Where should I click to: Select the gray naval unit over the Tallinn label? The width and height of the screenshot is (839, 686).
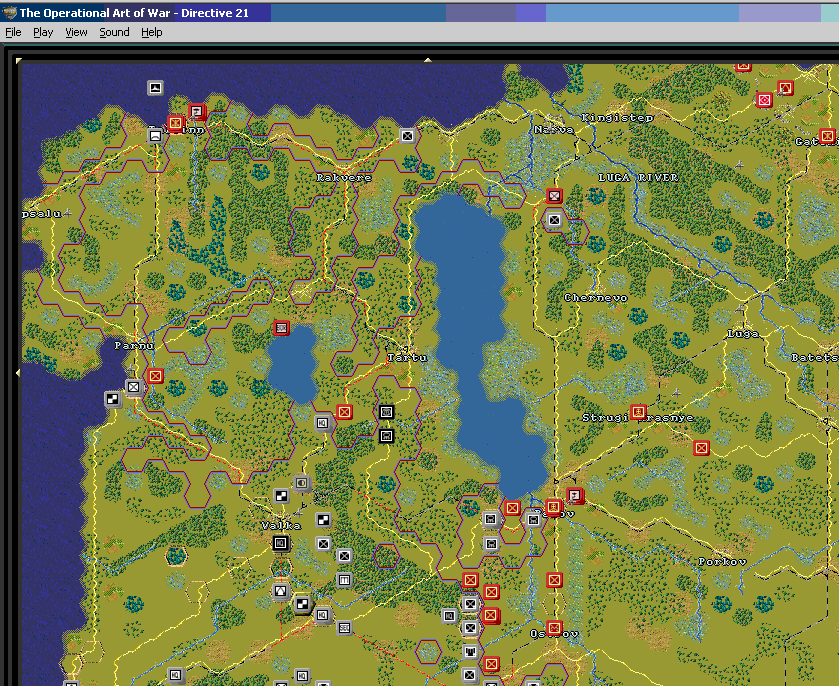coord(155,135)
